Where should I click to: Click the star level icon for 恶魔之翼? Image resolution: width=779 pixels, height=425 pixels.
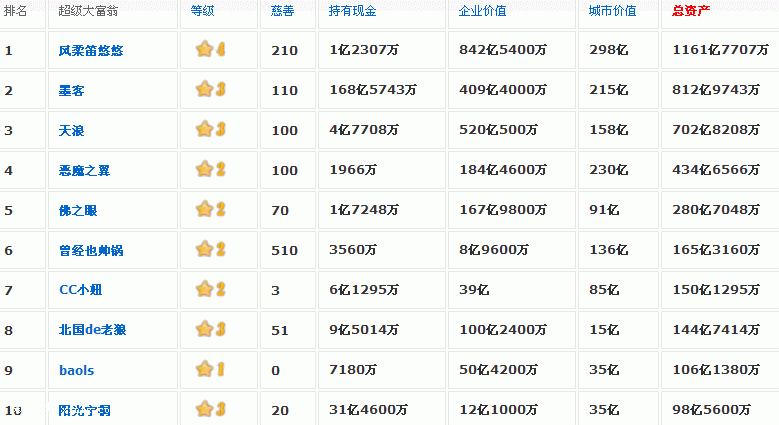point(210,169)
